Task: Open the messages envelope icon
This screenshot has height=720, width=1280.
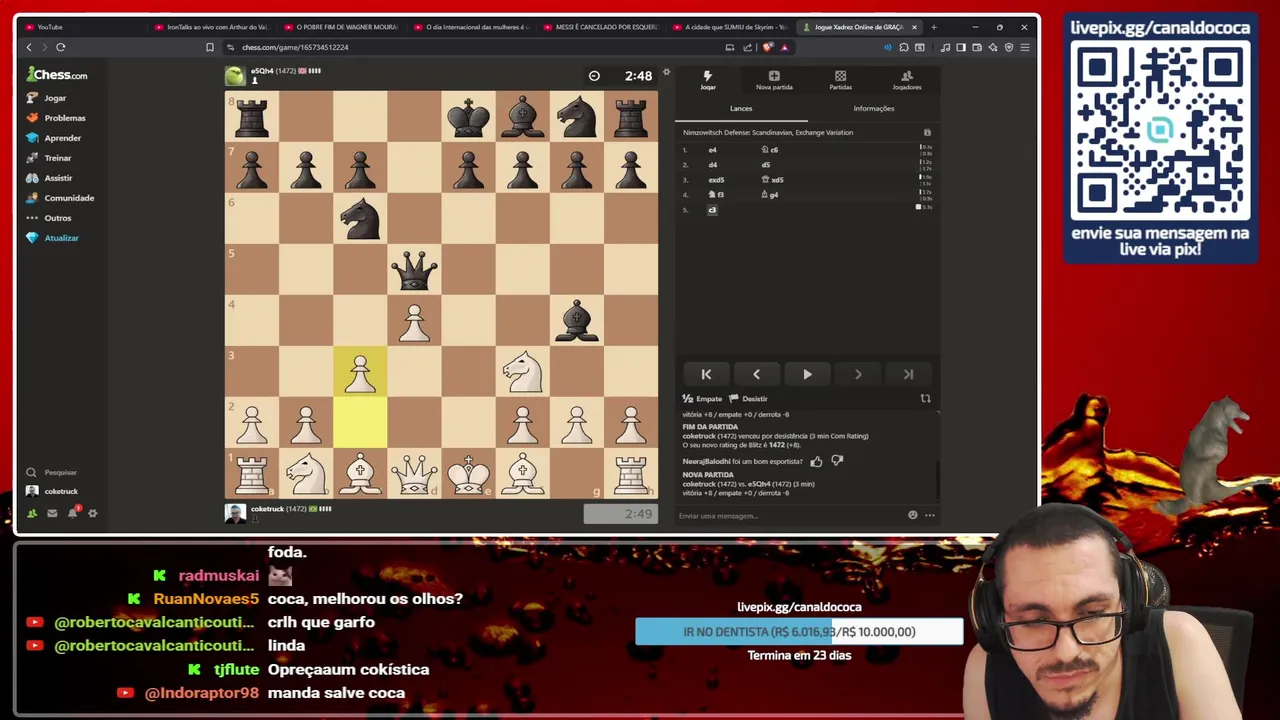Action: [52, 513]
